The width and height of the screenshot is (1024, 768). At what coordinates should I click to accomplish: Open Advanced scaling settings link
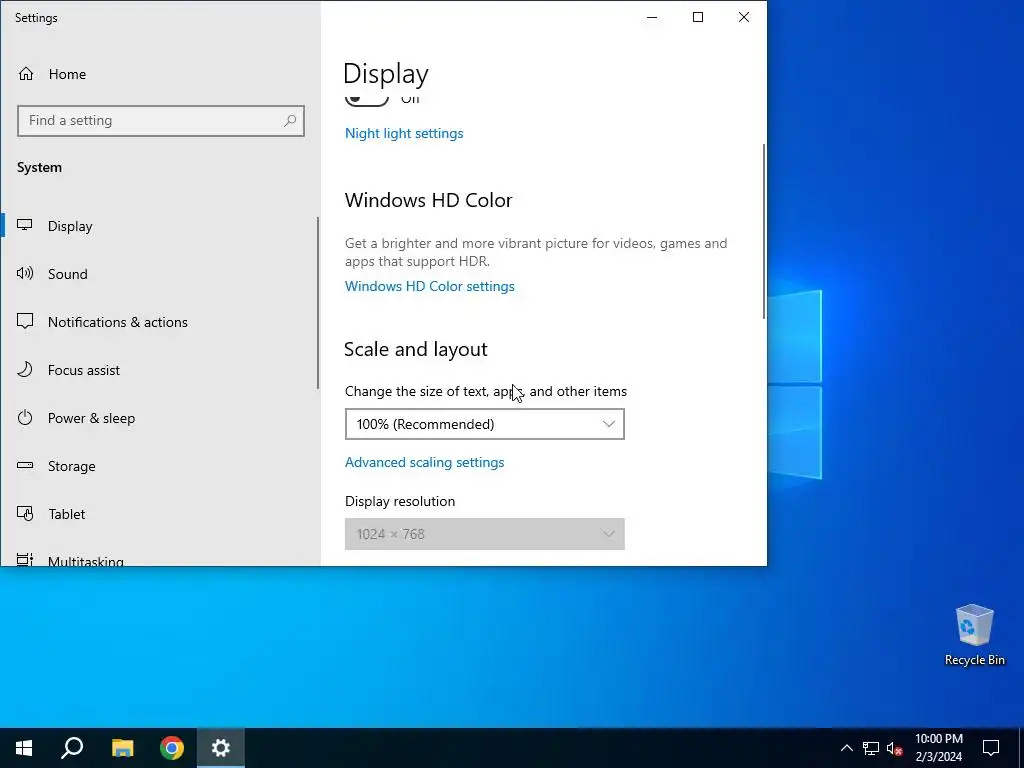424,462
